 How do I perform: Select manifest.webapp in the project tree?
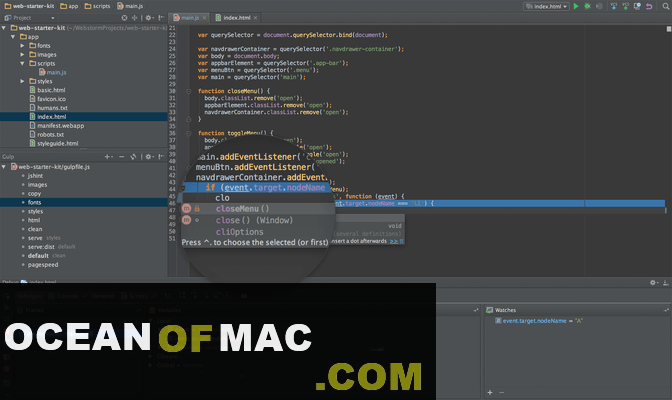coord(60,126)
